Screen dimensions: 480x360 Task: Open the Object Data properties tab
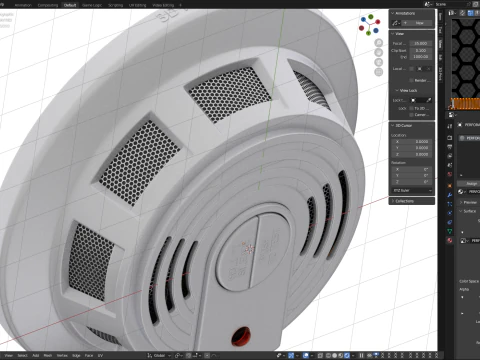450,231
